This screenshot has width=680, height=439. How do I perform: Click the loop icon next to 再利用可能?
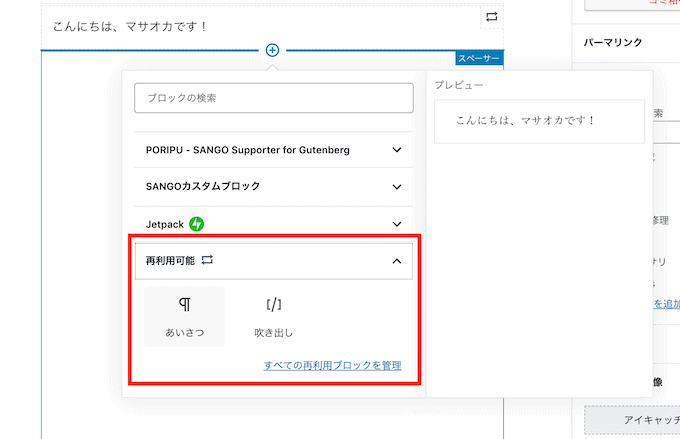[x=207, y=260]
